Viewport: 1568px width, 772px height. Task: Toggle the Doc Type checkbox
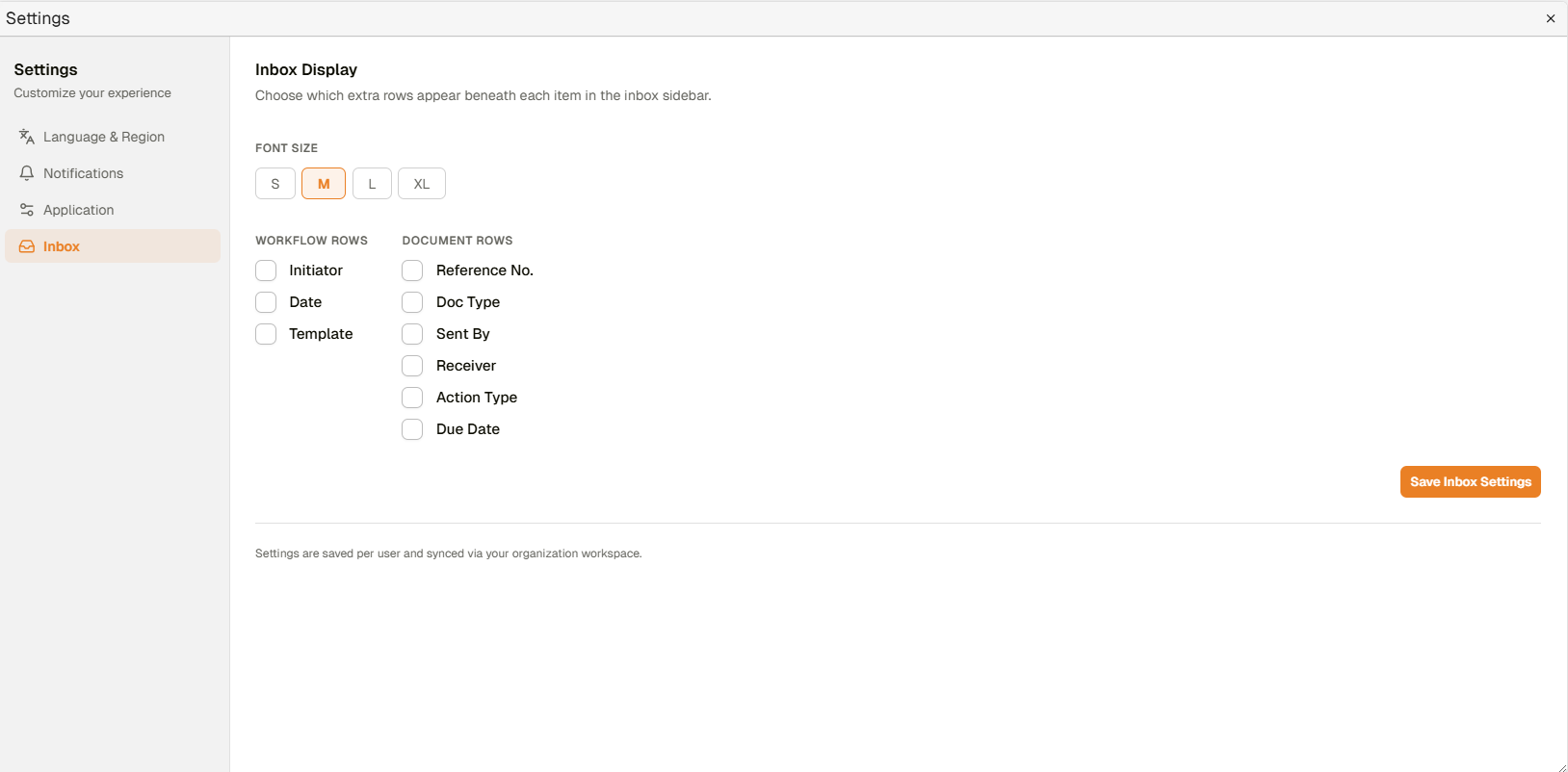coord(412,302)
